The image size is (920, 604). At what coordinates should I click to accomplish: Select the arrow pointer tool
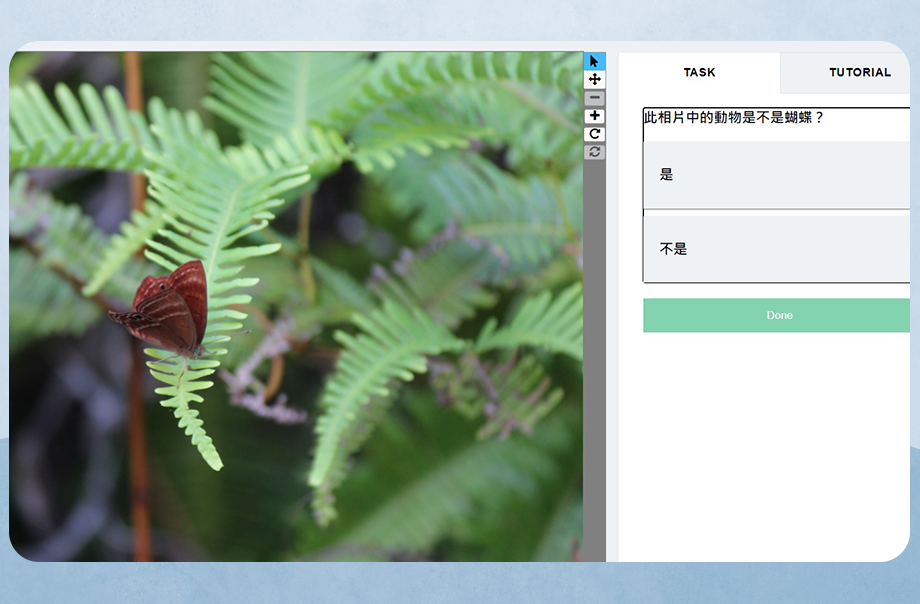594,61
